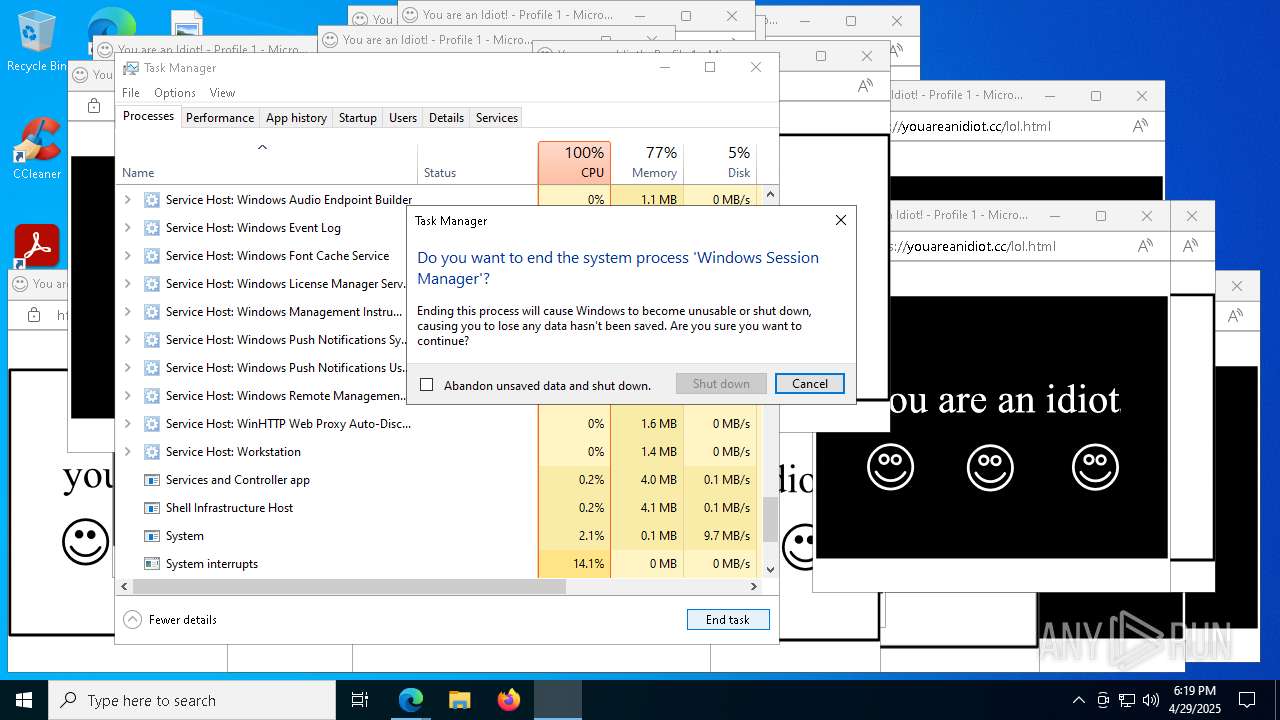Click the taskbar search box
The height and width of the screenshot is (720, 1280).
[x=192, y=700]
